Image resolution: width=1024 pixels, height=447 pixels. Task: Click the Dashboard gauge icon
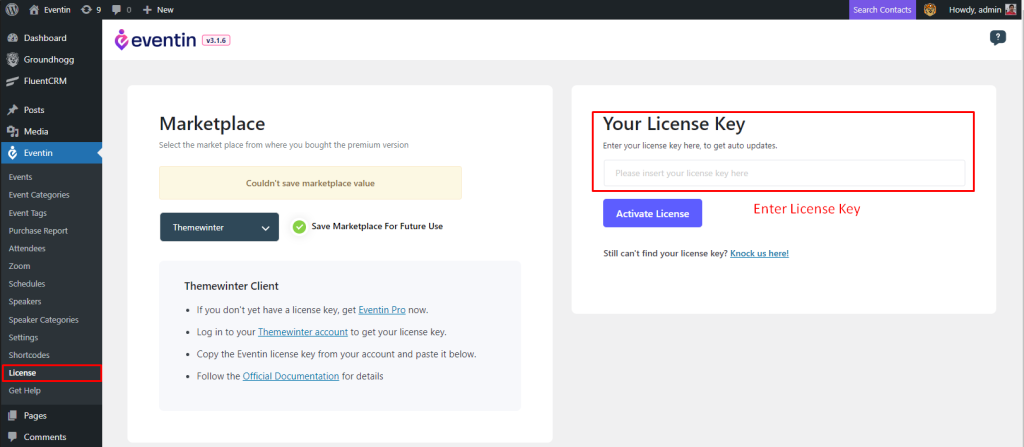12,38
